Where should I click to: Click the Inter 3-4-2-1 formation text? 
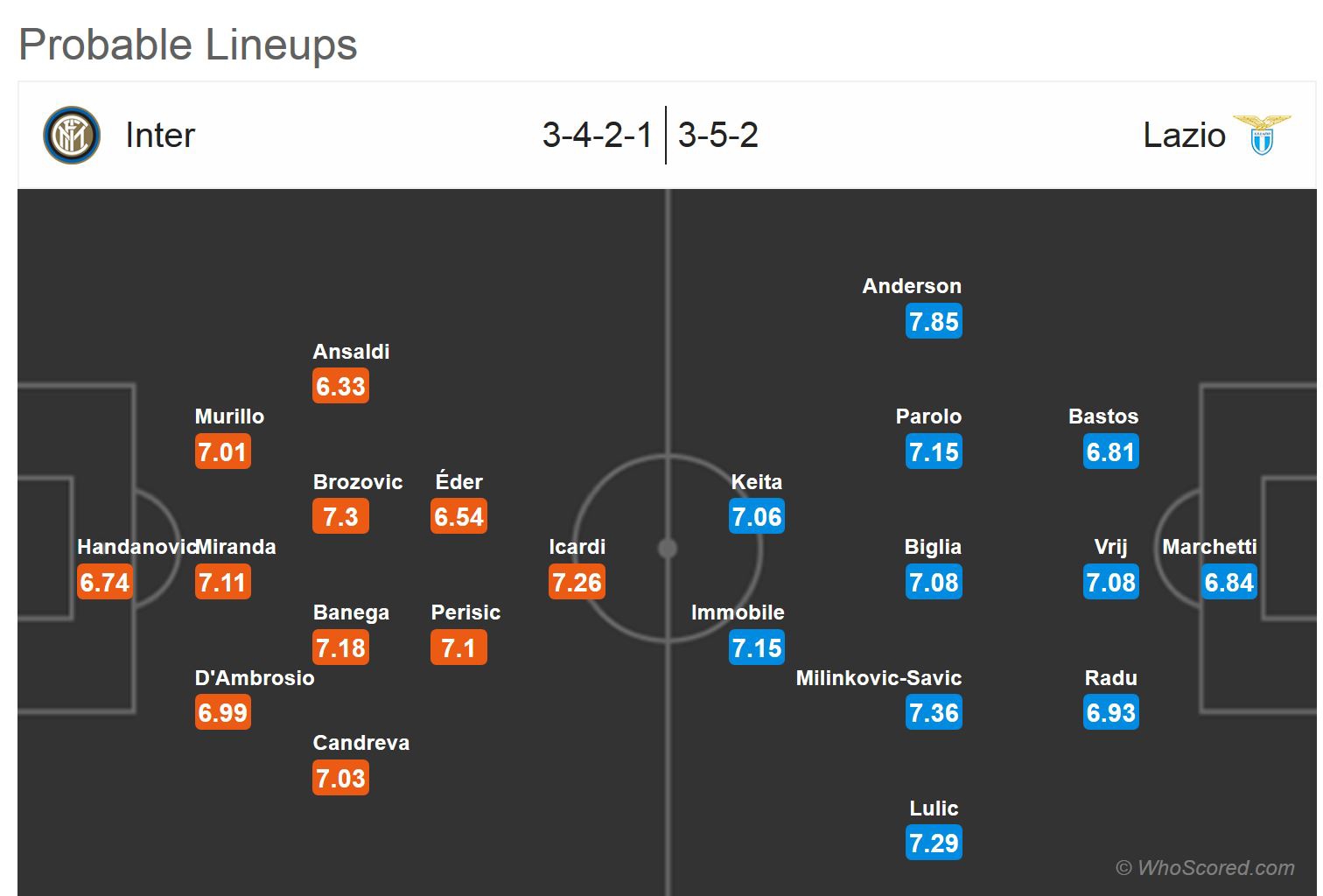point(597,136)
